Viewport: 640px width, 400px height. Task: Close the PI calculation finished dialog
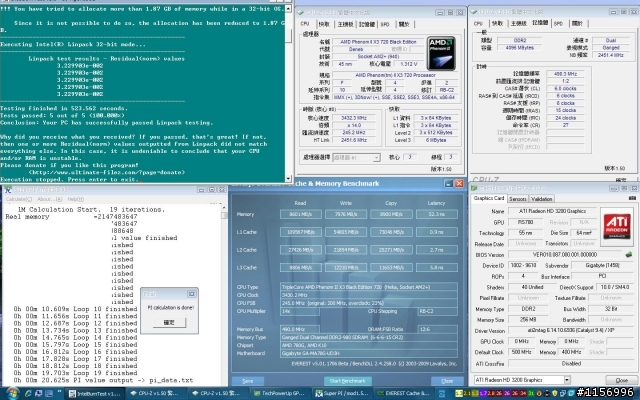click(191, 294)
